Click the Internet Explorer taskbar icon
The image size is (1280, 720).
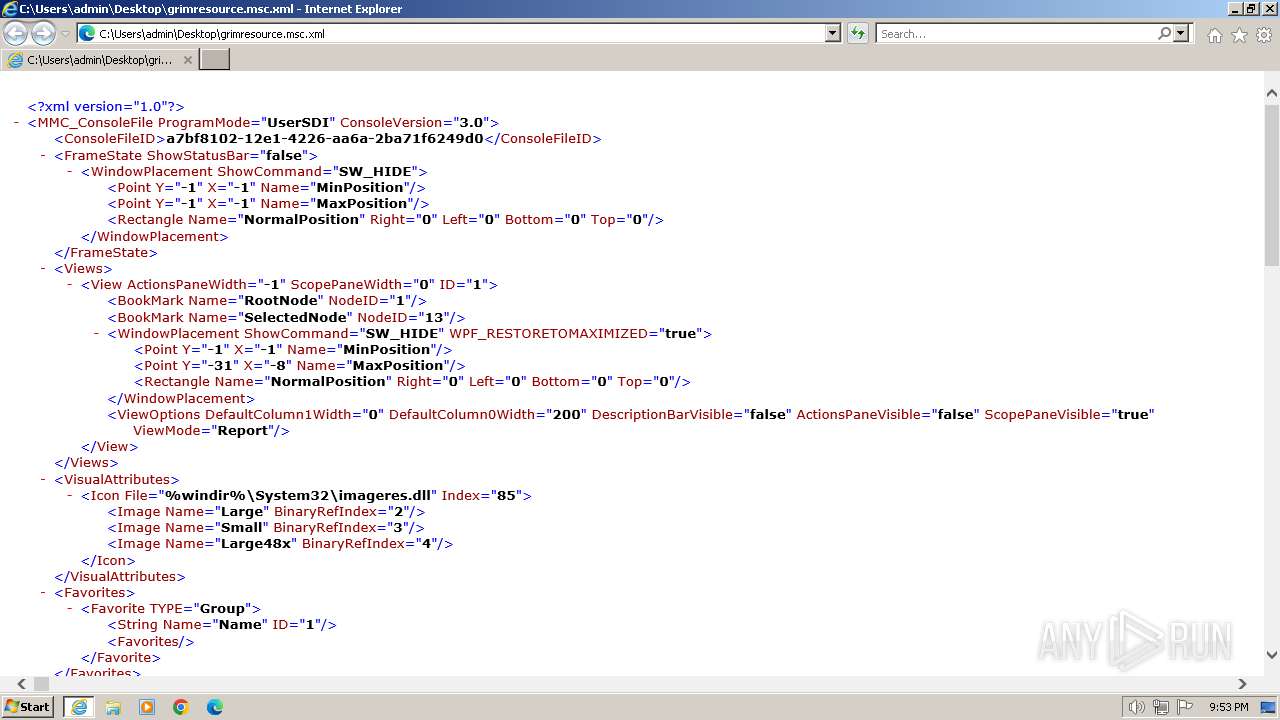pyautogui.click(x=79, y=707)
